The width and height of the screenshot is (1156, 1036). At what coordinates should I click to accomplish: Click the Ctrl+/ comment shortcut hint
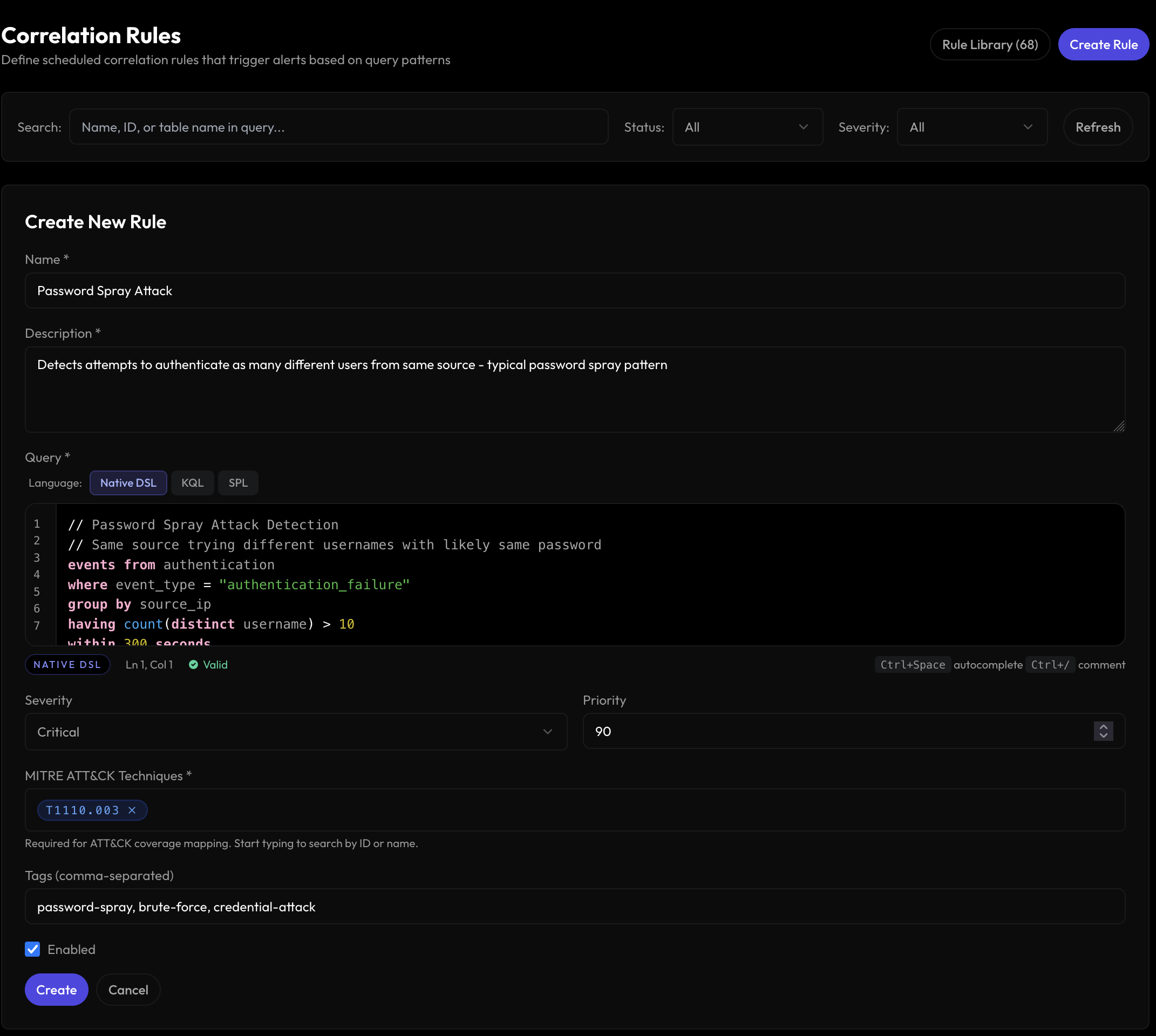point(1050,664)
